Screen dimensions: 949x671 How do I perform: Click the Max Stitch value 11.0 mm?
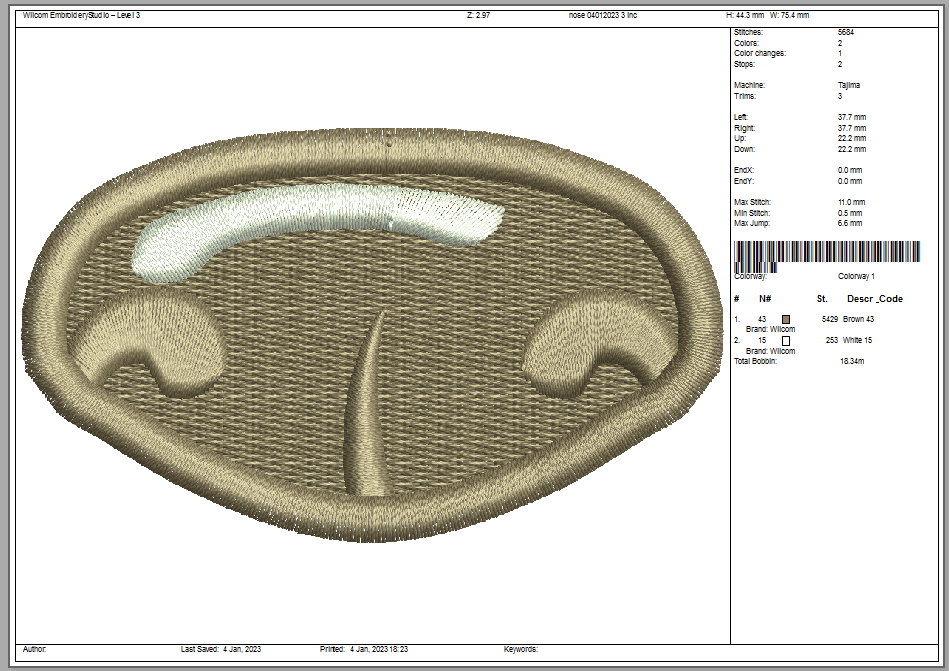click(x=852, y=203)
